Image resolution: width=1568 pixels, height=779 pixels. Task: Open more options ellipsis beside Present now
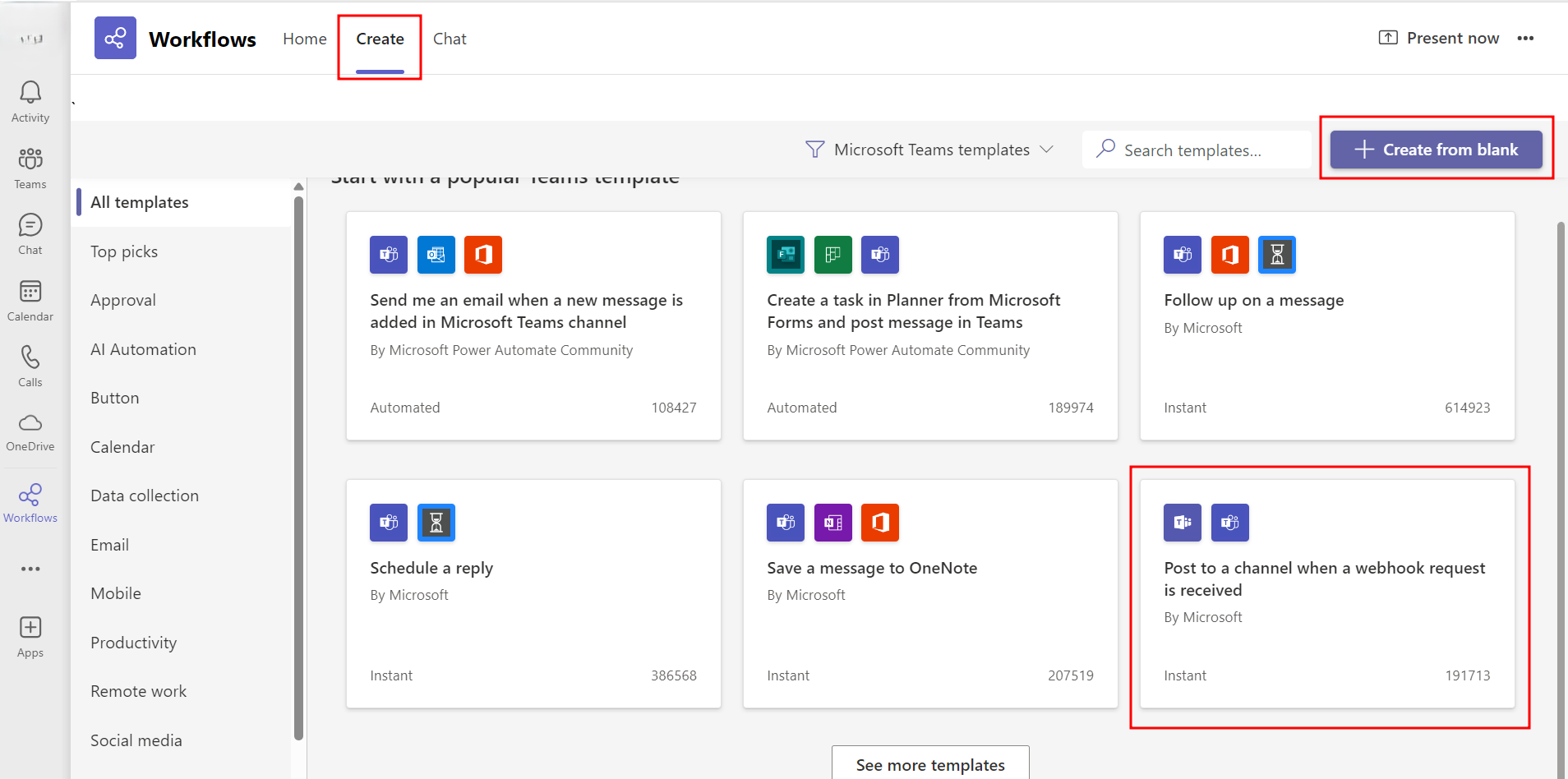(1525, 39)
